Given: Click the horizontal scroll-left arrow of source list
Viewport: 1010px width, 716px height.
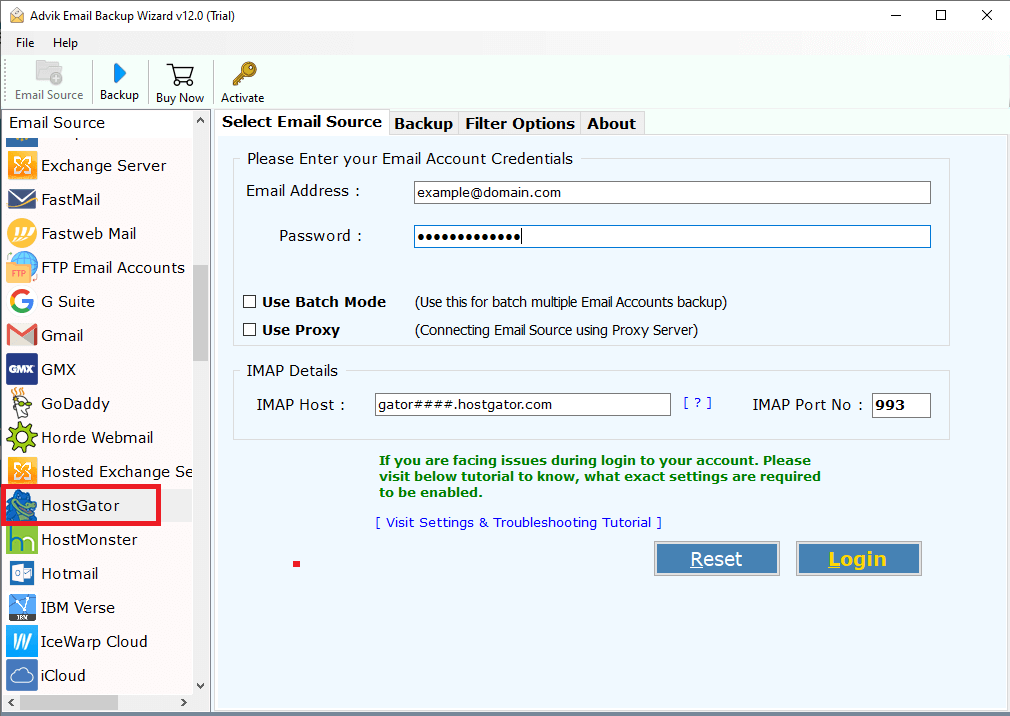Looking at the screenshot, I should pyautogui.click(x=11, y=702).
